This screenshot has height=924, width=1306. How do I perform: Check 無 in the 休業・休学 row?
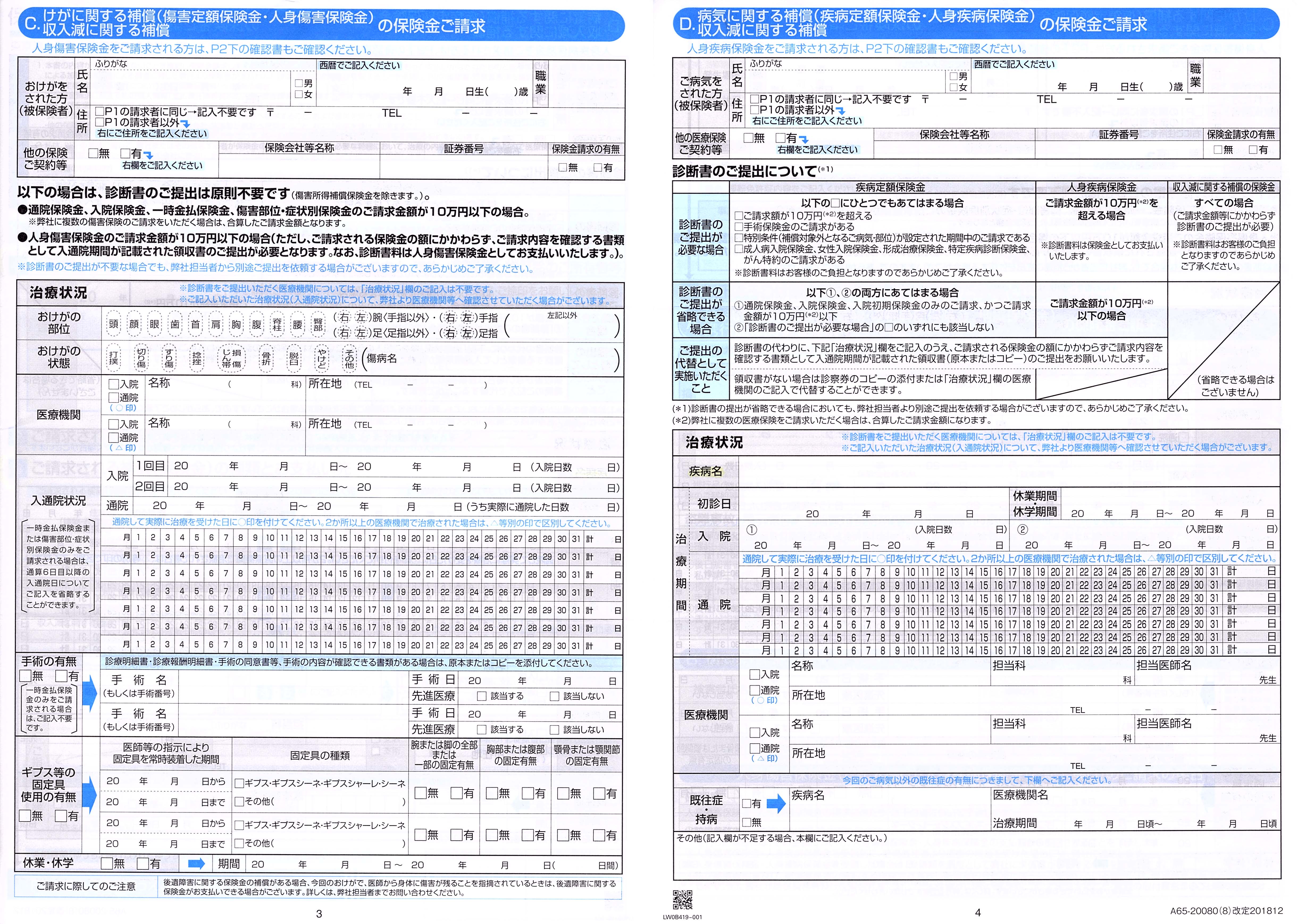(106, 864)
